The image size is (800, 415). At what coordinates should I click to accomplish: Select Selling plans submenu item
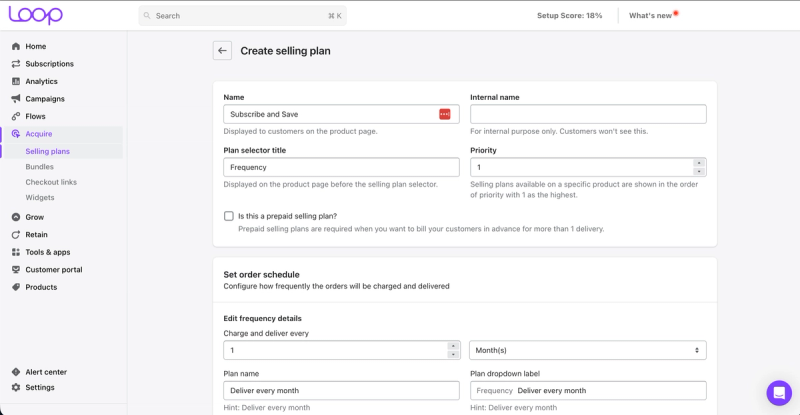coord(47,151)
